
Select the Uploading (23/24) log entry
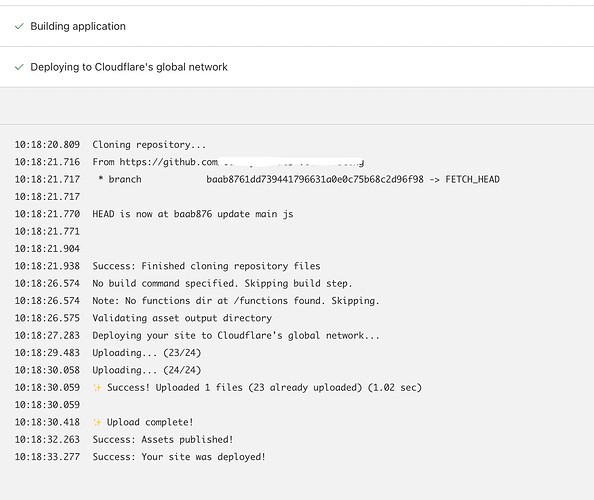click(x=147, y=353)
